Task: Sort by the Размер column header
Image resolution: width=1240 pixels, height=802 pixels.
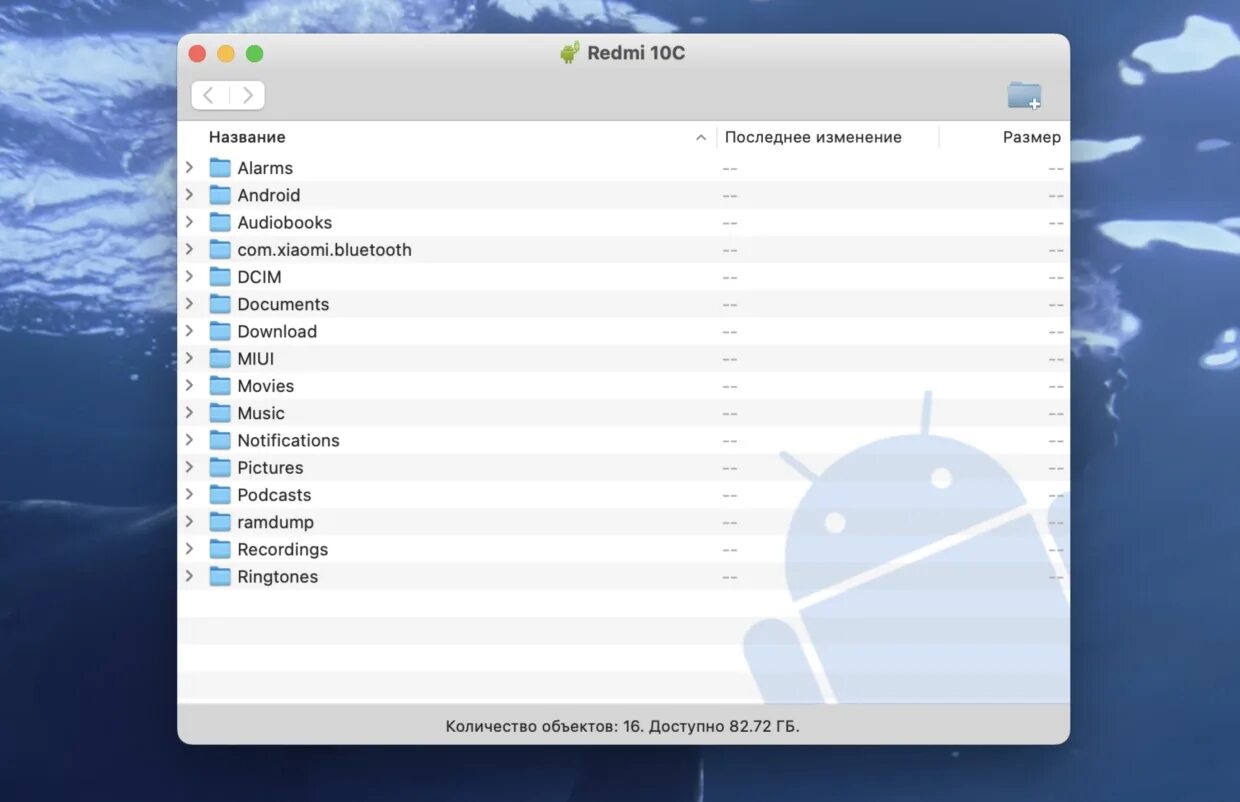Action: [x=1032, y=137]
